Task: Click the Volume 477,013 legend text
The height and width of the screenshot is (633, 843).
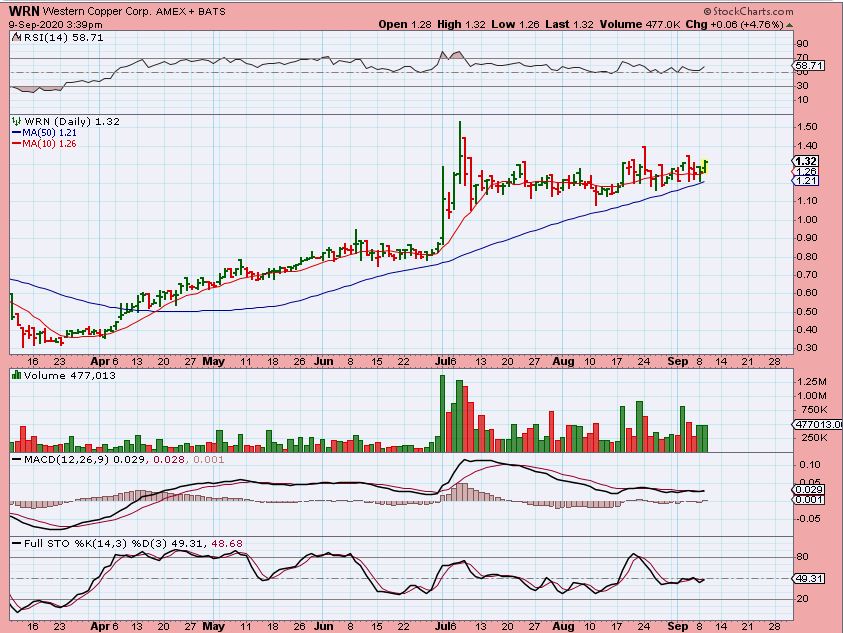Action: [70, 375]
